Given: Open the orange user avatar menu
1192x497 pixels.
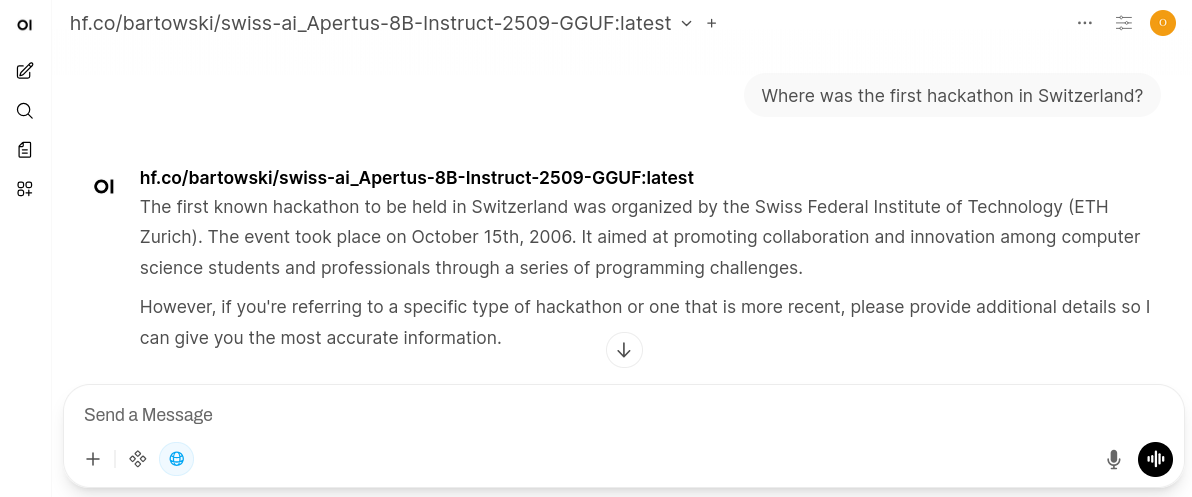Looking at the screenshot, I should pyautogui.click(x=1162, y=23).
